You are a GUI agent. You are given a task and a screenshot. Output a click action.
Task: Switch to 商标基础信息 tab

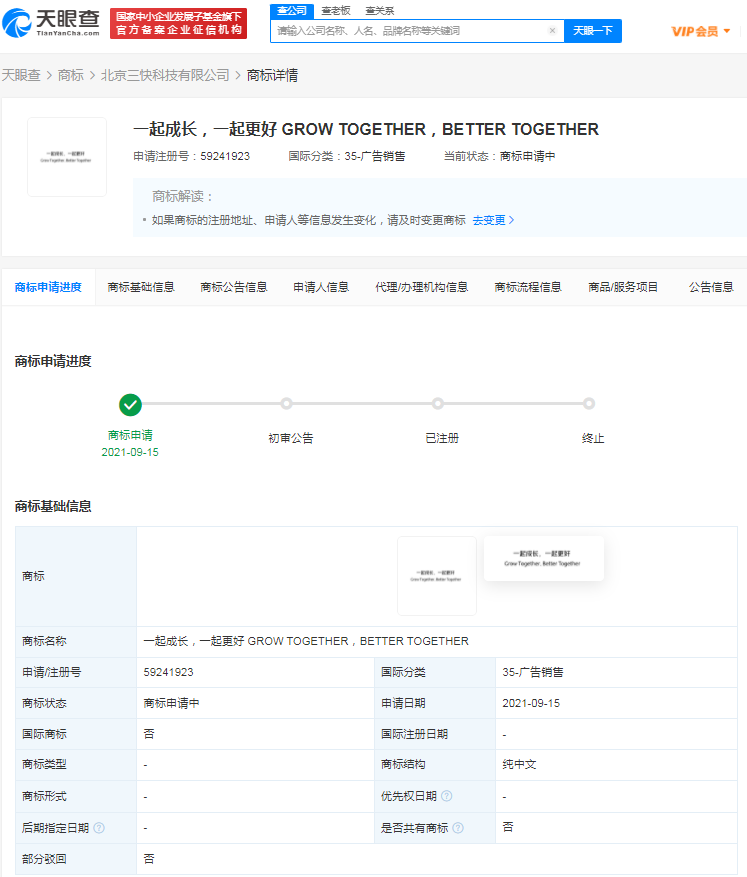coord(141,287)
